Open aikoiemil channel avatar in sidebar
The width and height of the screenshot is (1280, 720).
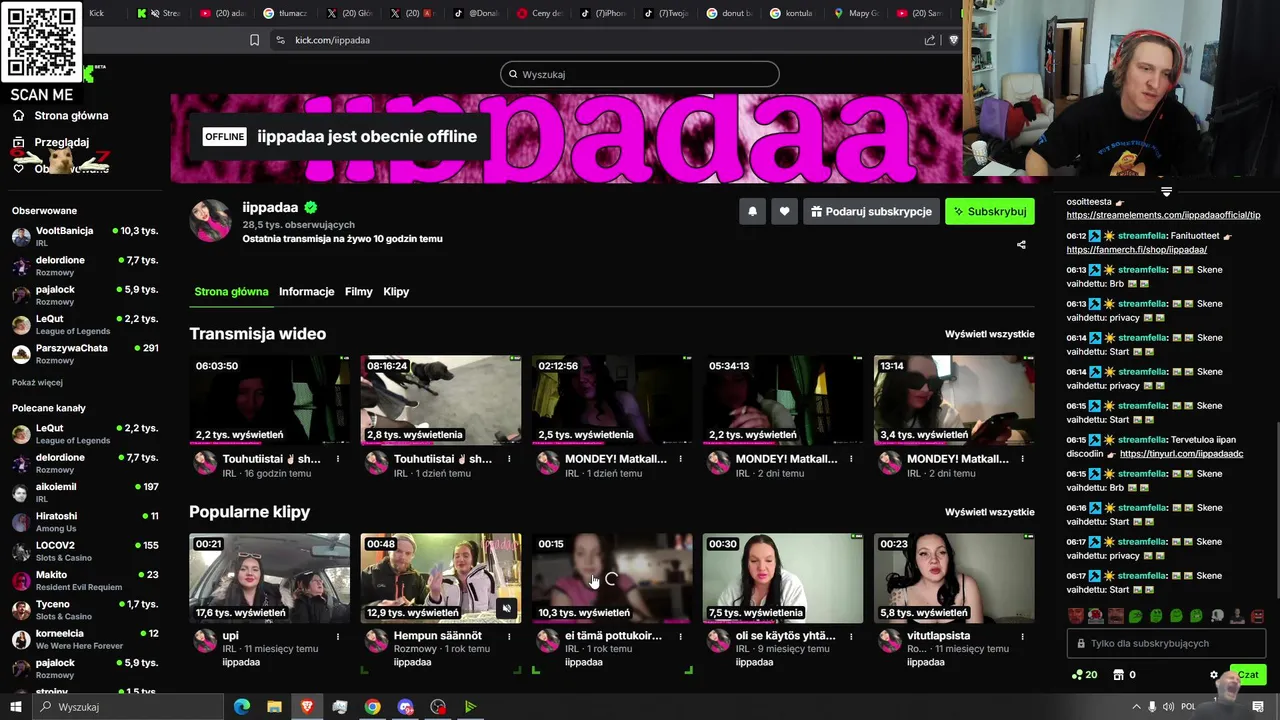[21, 493]
